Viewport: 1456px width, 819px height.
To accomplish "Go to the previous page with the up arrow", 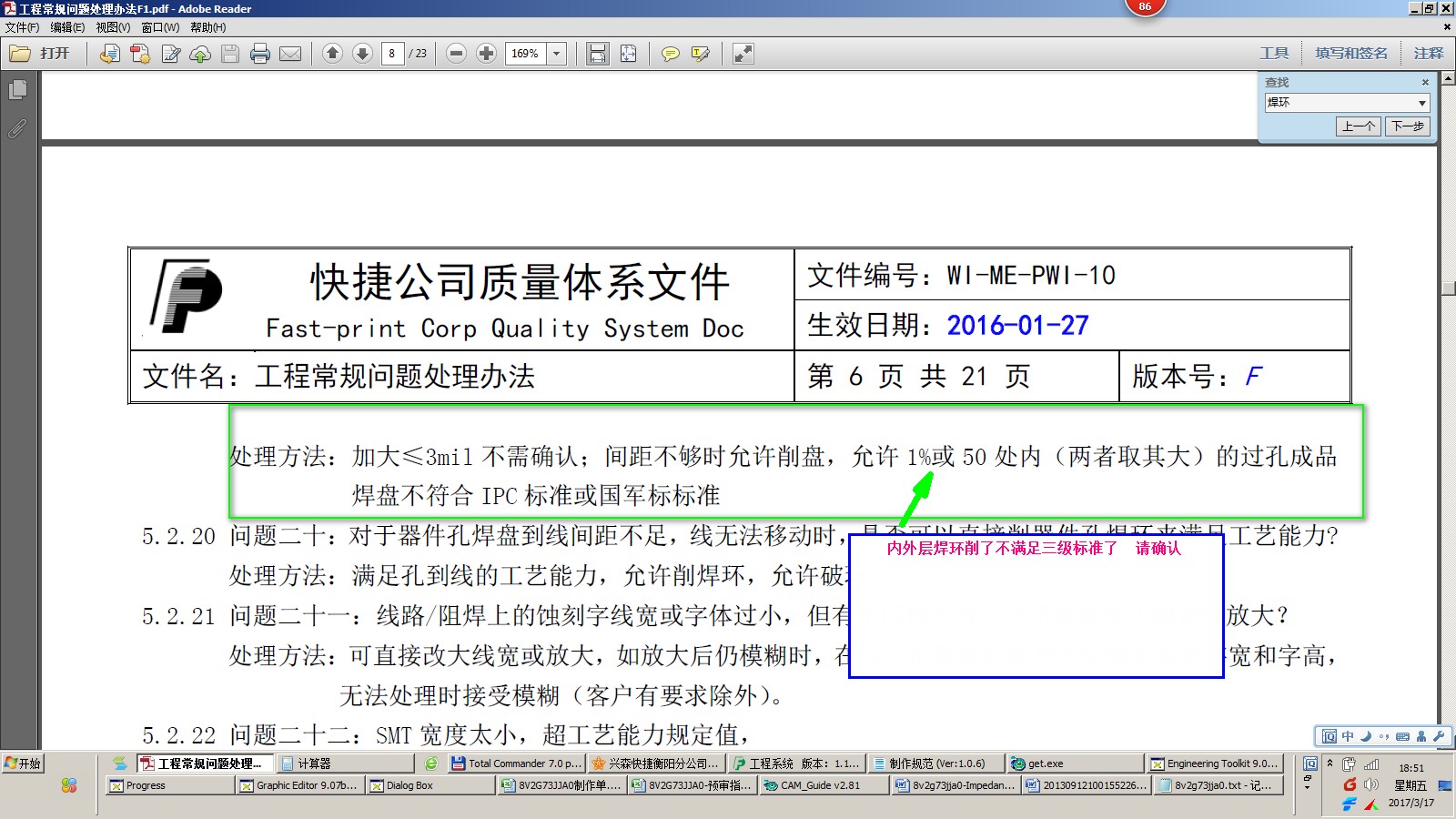I will pyautogui.click(x=332, y=54).
